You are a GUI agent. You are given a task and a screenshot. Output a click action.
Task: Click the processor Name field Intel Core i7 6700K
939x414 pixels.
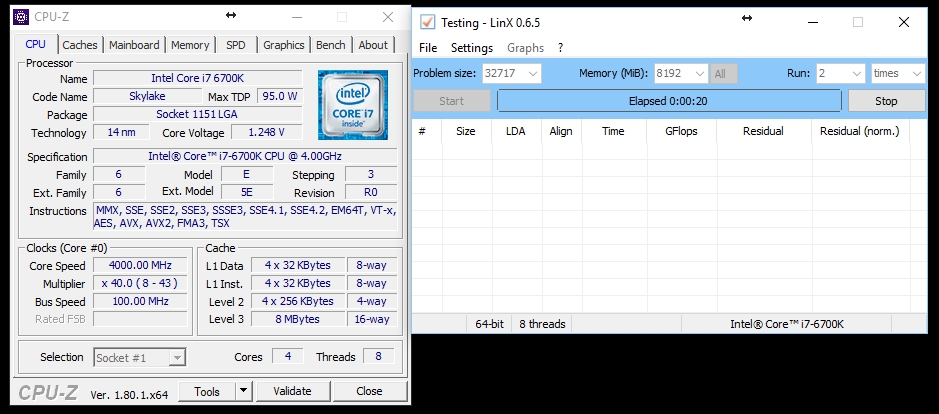(x=198, y=78)
